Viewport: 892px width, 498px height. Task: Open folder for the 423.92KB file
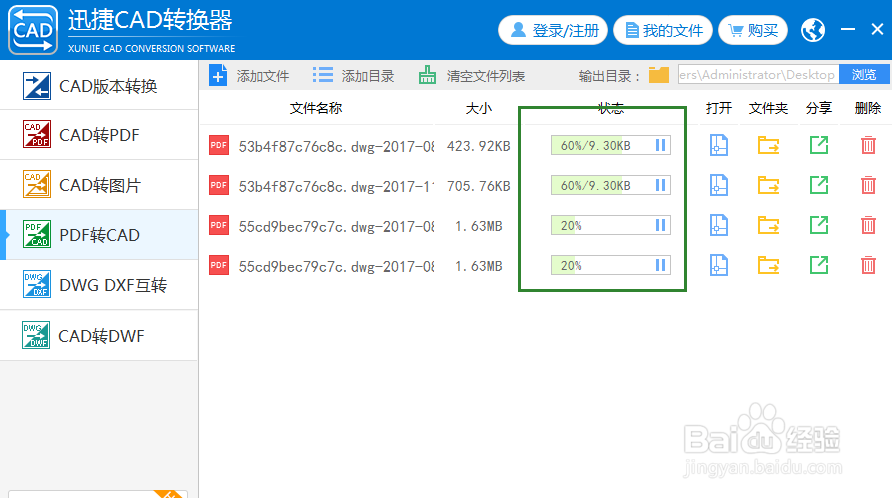coord(768,145)
